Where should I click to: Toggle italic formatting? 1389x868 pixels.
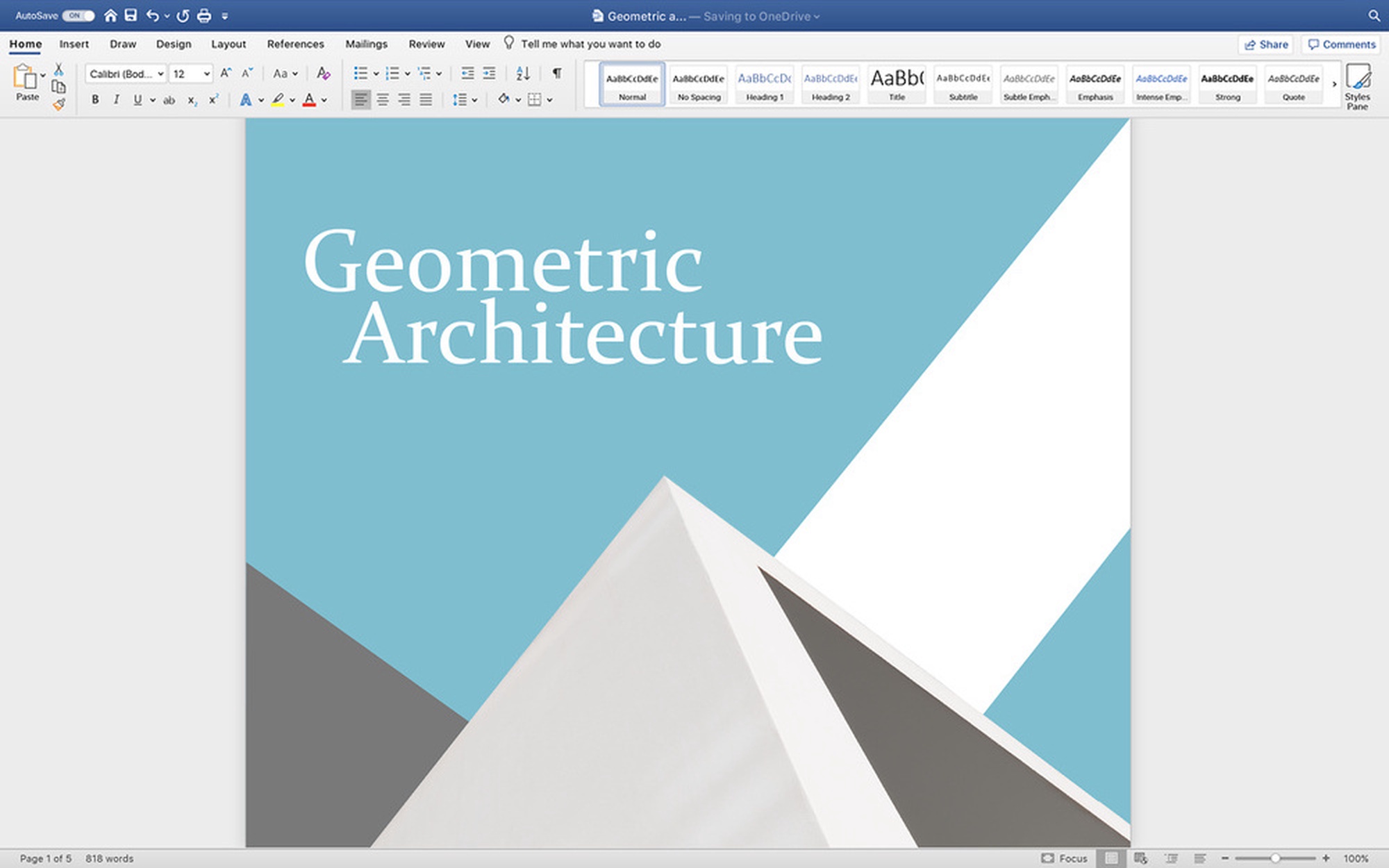tap(116, 100)
